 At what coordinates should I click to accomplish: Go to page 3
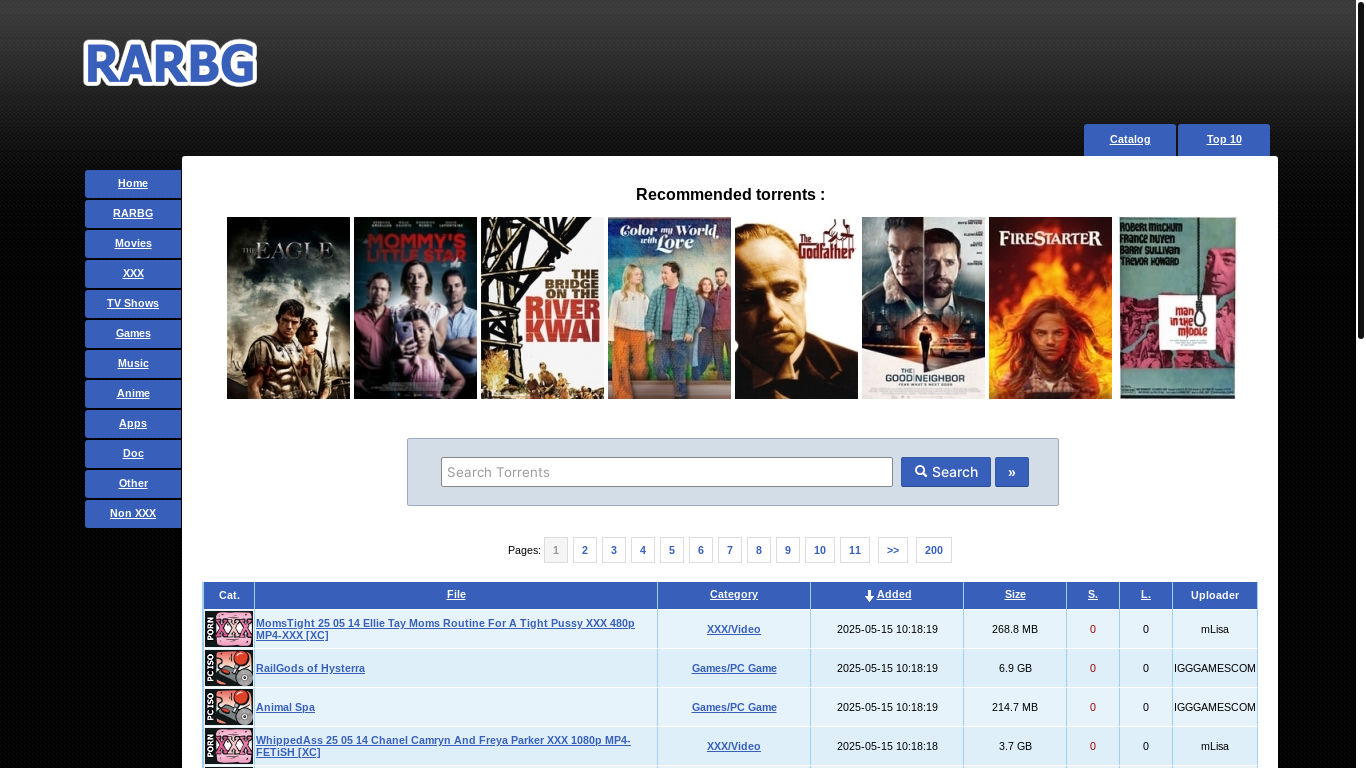[614, 550]
